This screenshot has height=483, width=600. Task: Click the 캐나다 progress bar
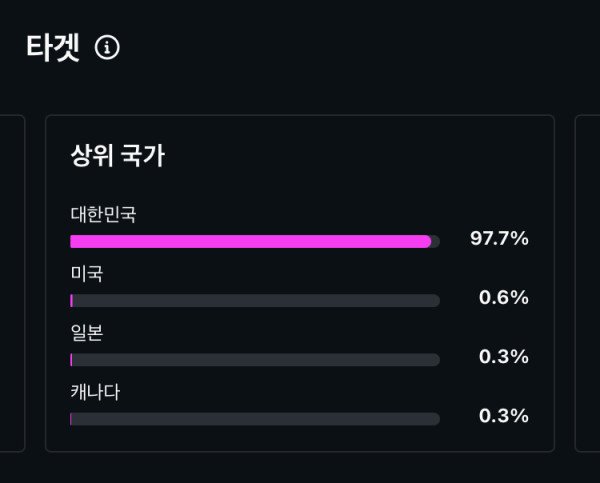(x=255, y=419)
